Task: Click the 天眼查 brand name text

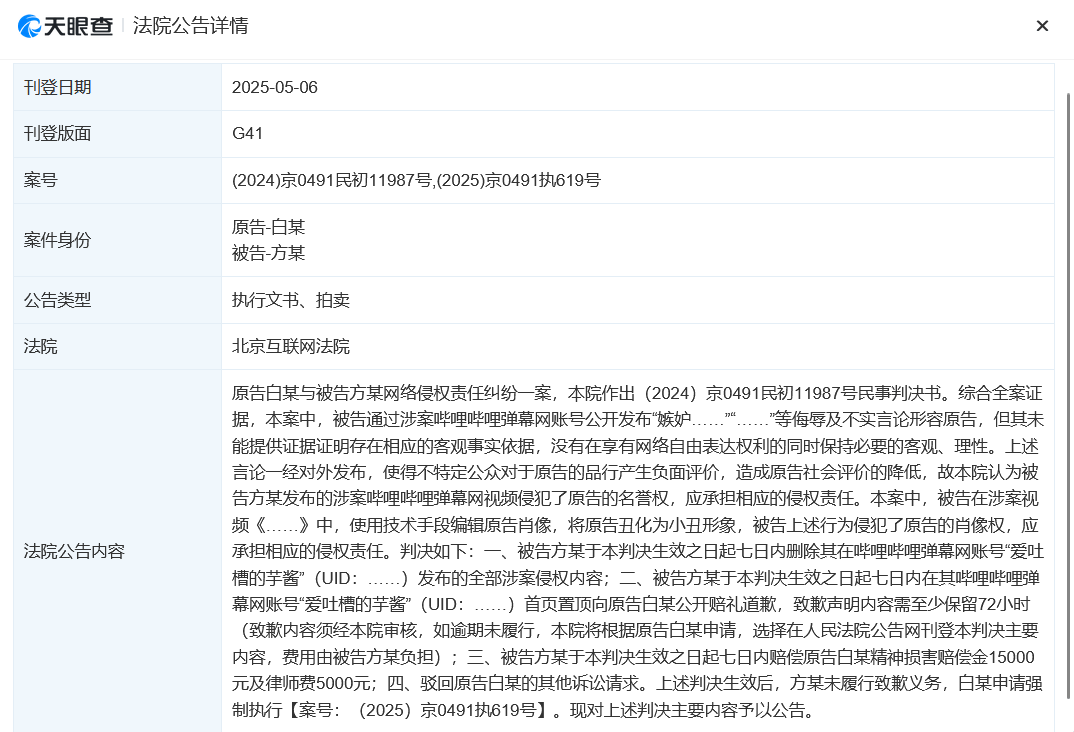Action: [78, 26]
